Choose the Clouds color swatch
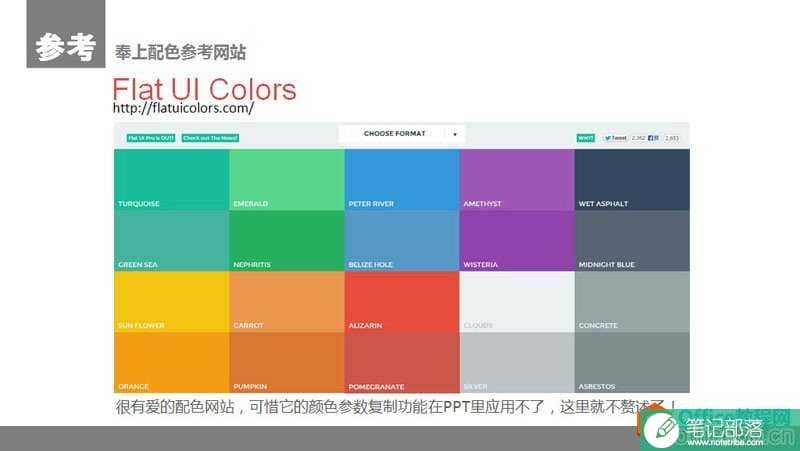 click(x=517, y=302)
